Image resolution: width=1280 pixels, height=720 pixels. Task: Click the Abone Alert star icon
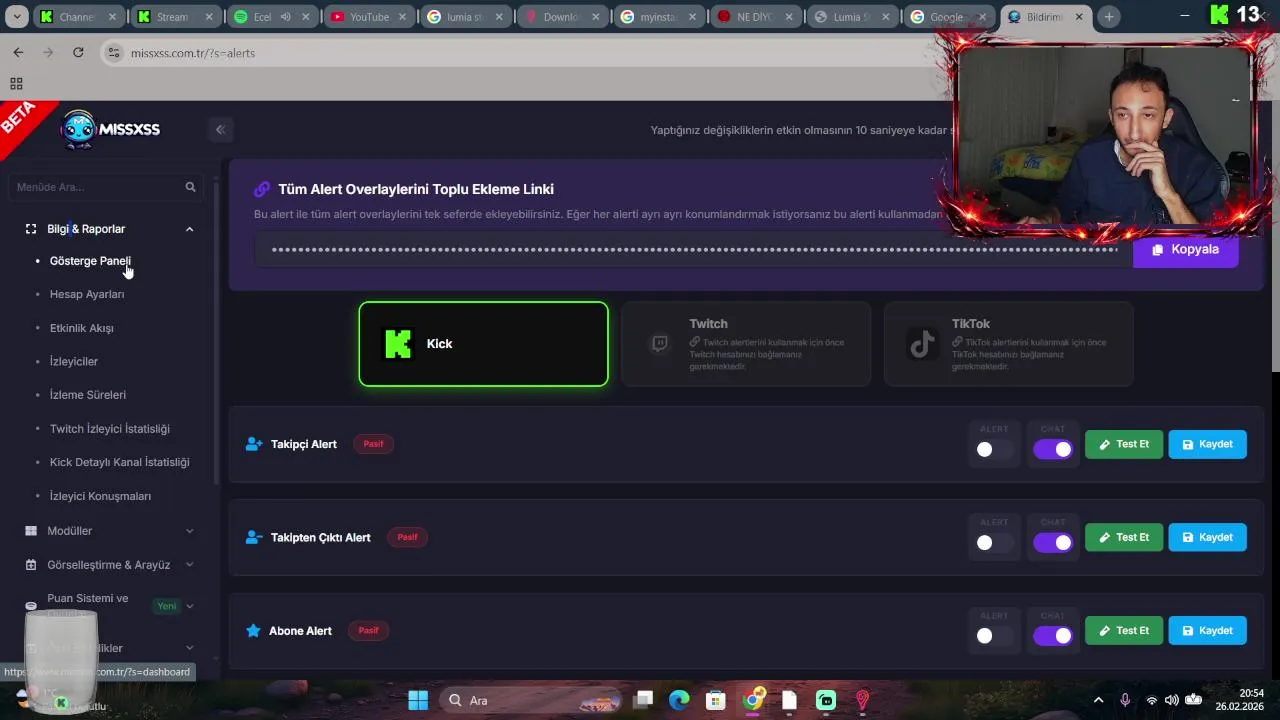click(x=253, y=631)
